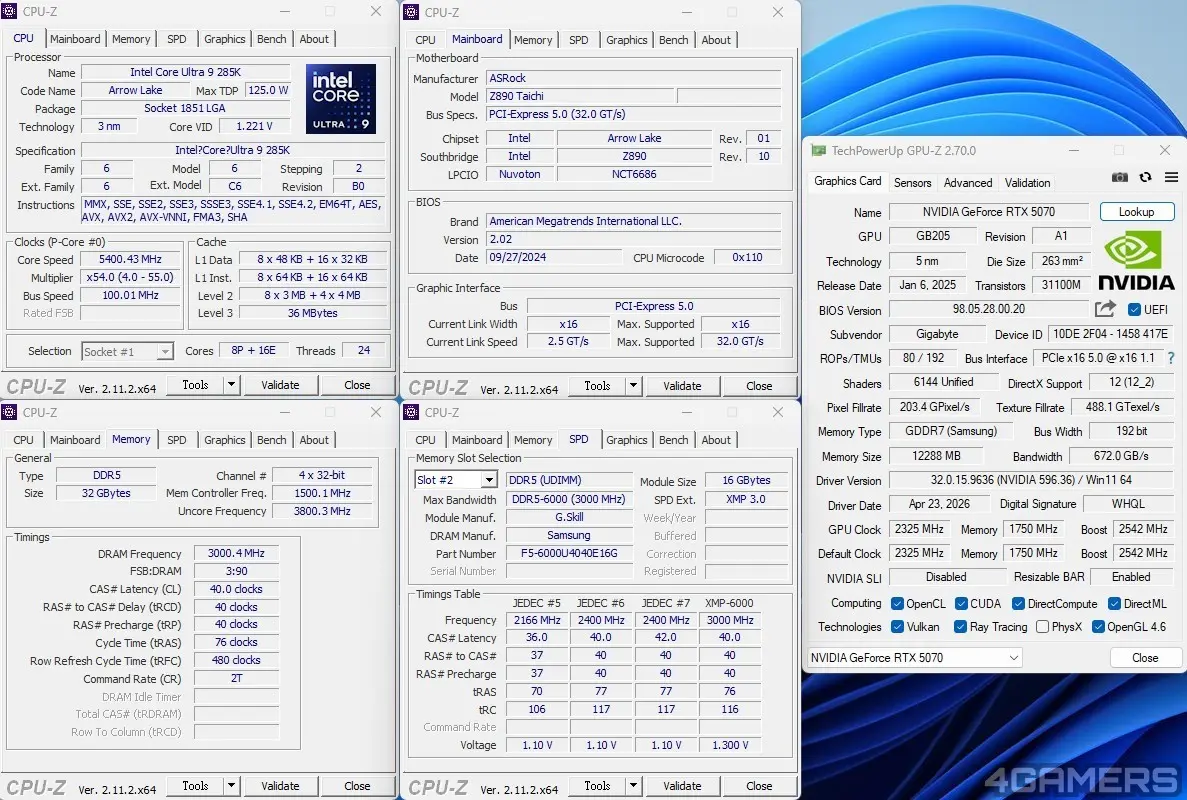Open Bench tab in the processor CPU-Z window

click(272, 39)
